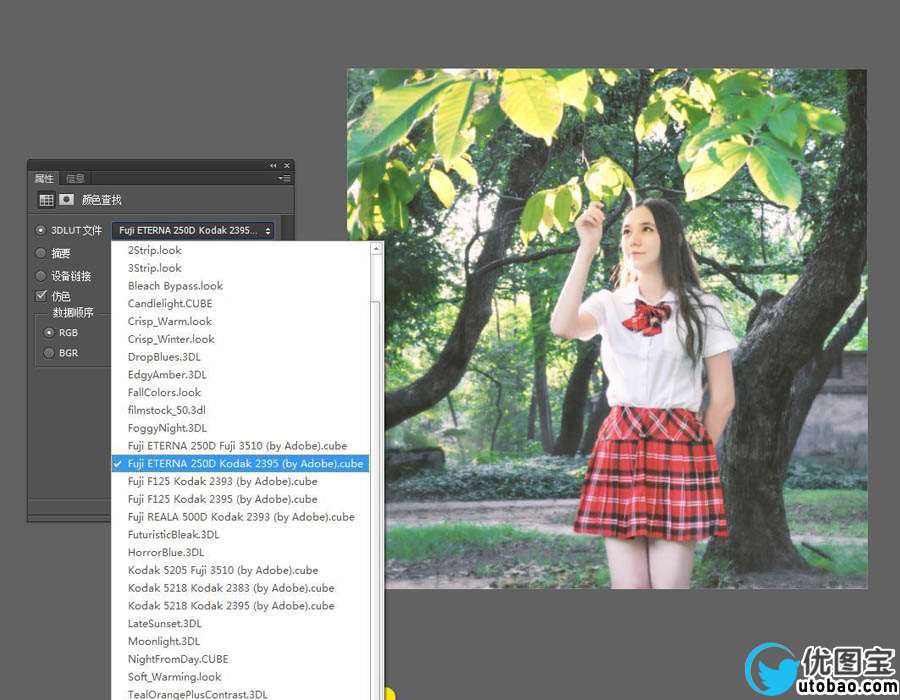Toggle the 仿色 checkbox
The image size is (900, 700).
click(x=41, y=296)
